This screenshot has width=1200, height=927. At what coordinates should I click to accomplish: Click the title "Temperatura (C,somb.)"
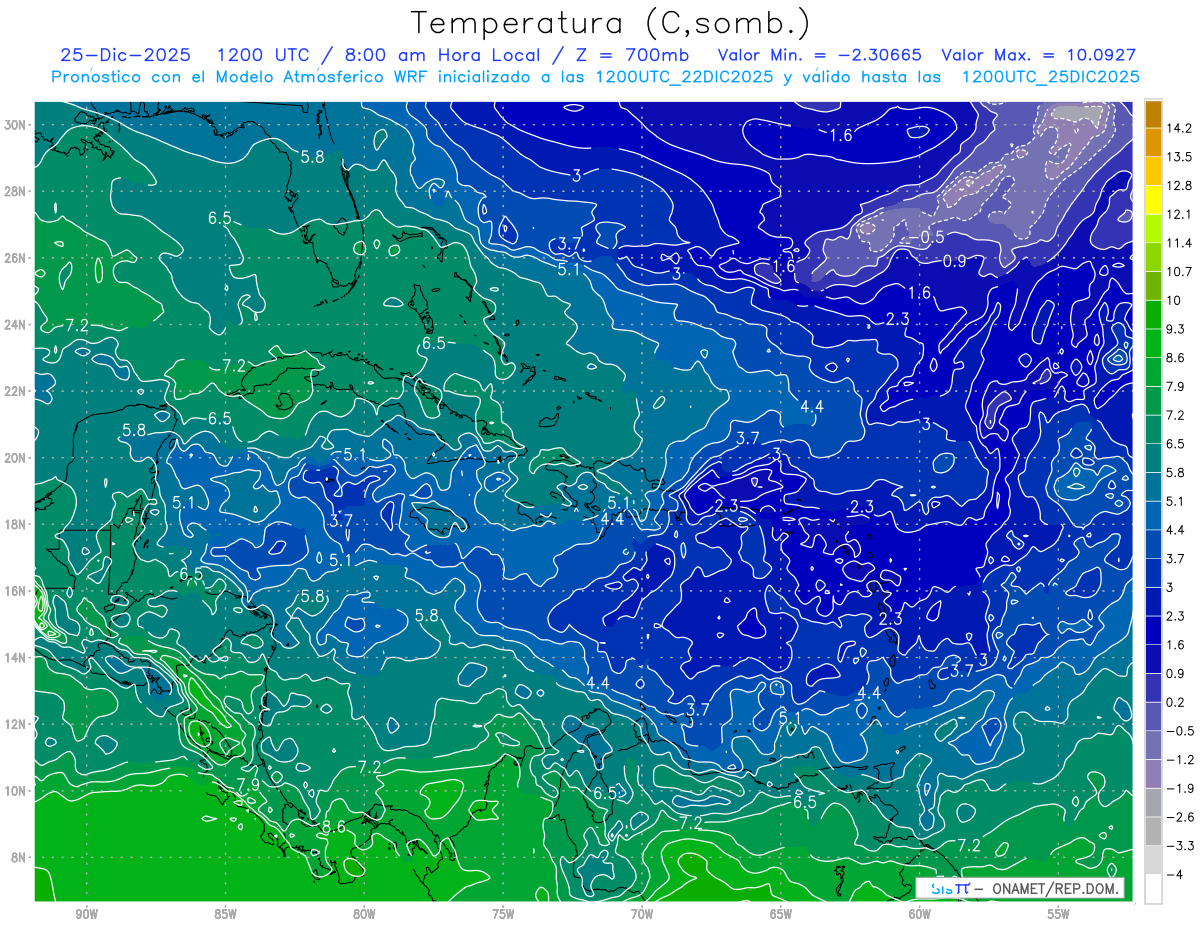click(x=611, y=24)
